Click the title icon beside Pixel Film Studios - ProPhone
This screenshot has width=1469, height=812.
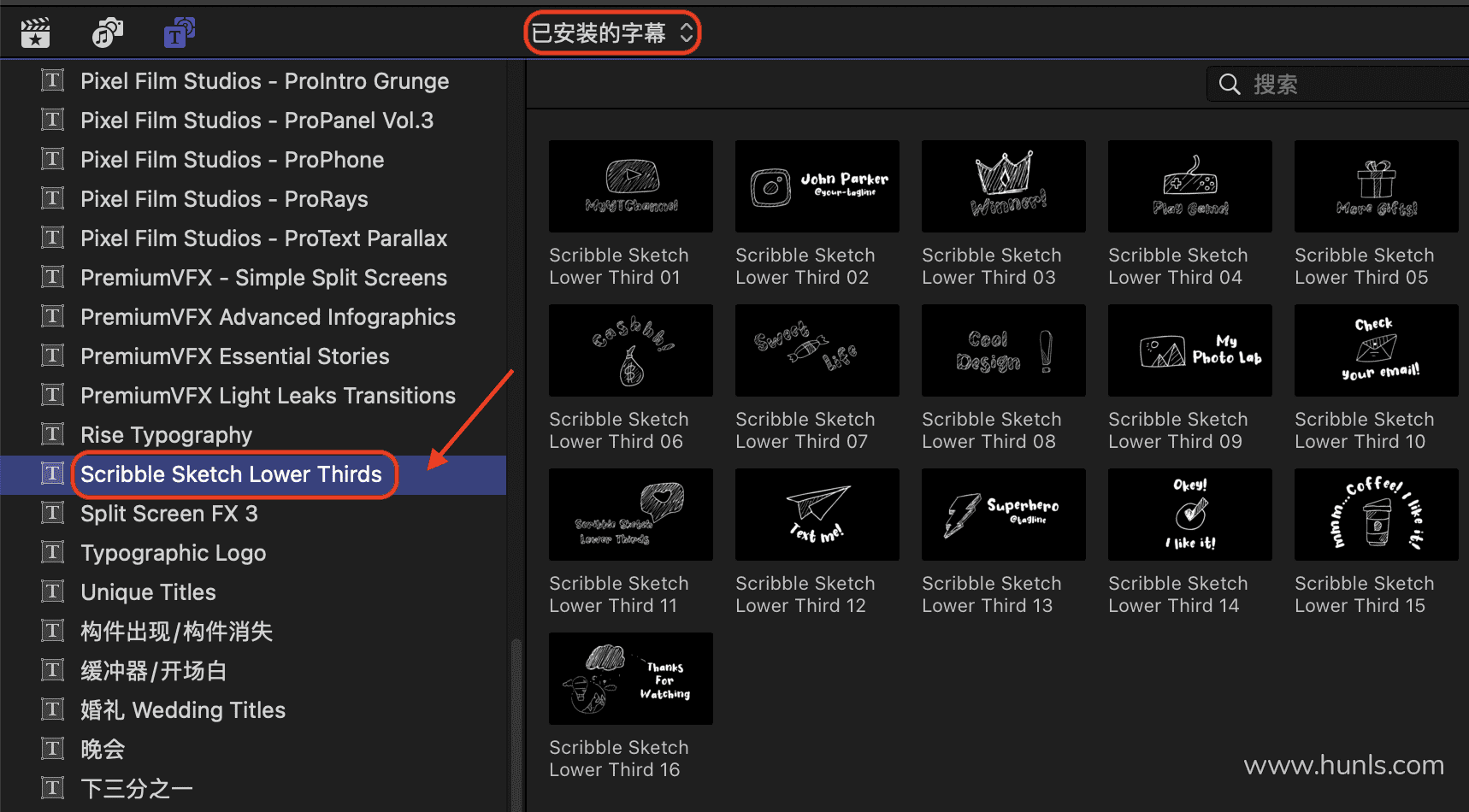pos(53,159)
